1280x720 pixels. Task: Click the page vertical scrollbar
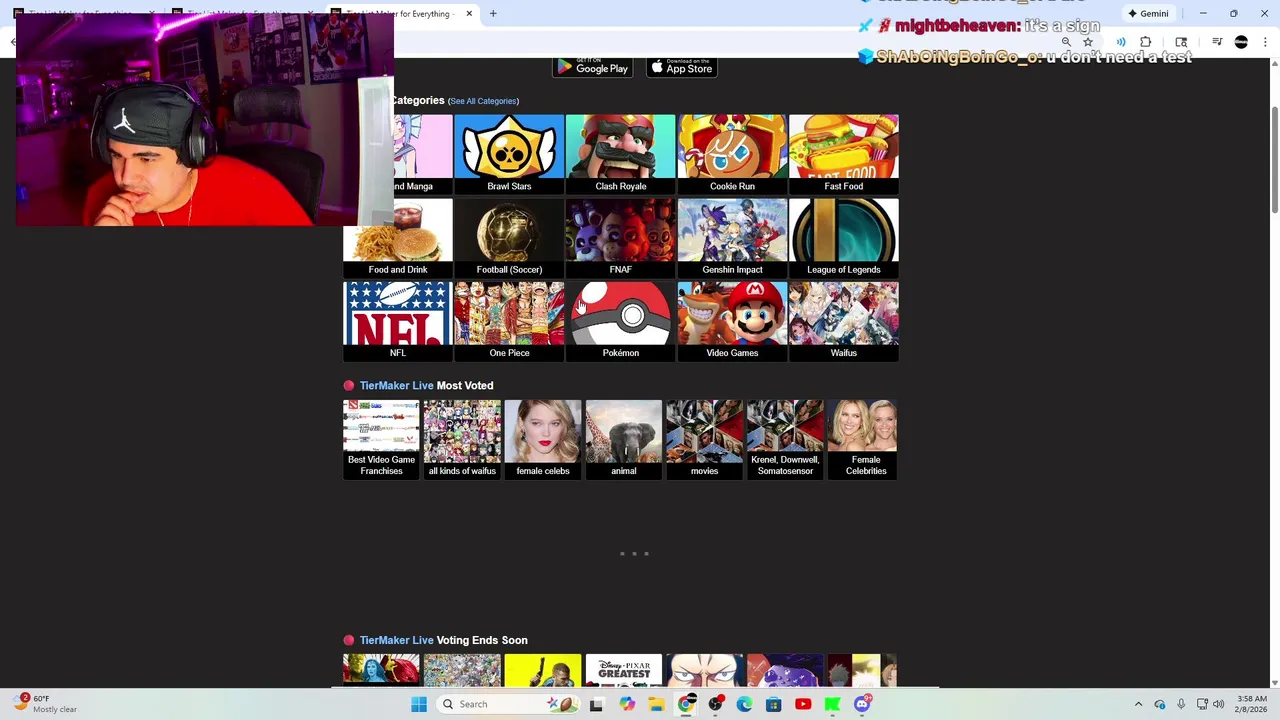(1275, 159)
